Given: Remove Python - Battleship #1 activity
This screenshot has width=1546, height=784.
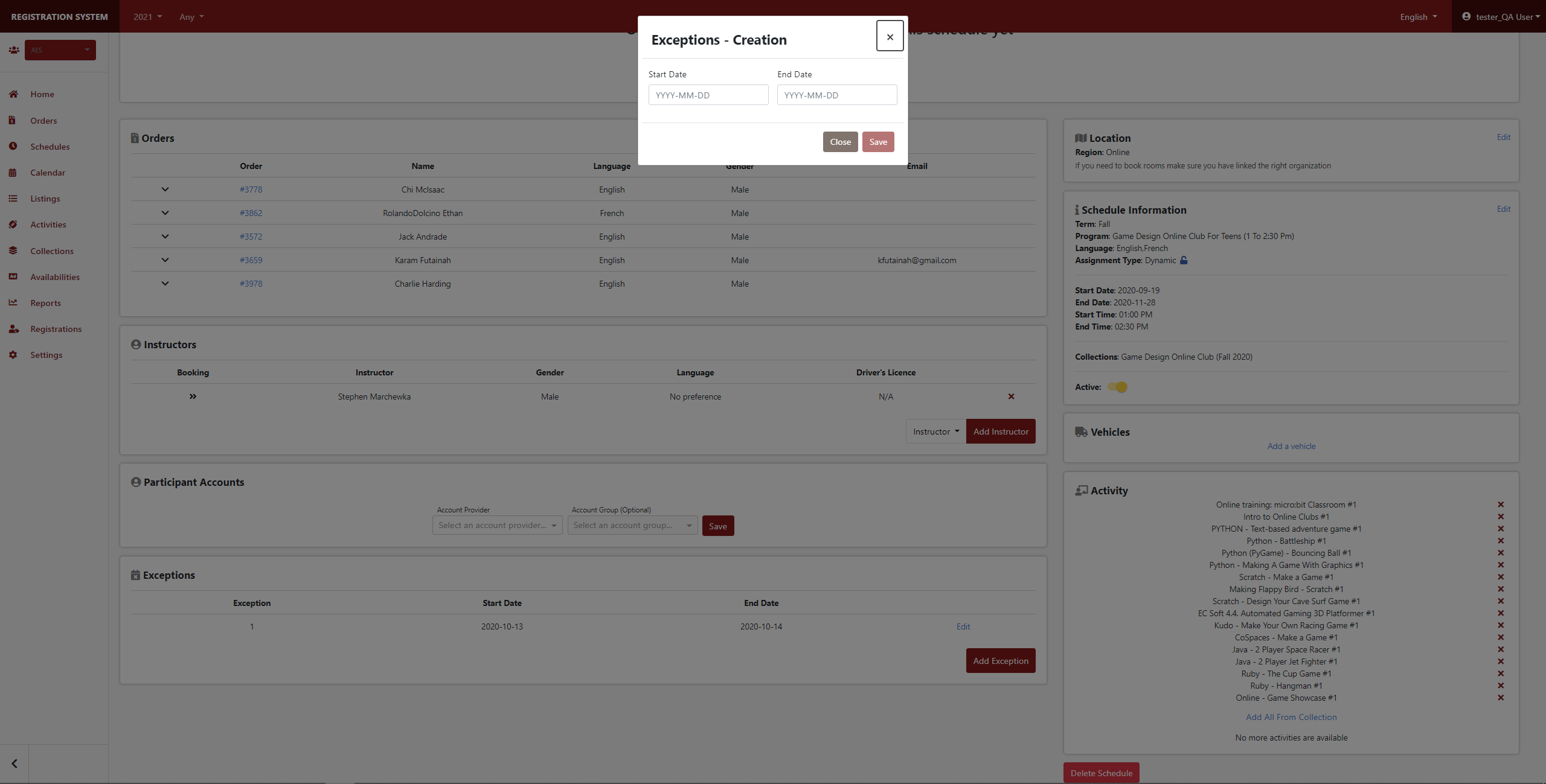Looking at the screenshot, I should tap(1501, 541).
